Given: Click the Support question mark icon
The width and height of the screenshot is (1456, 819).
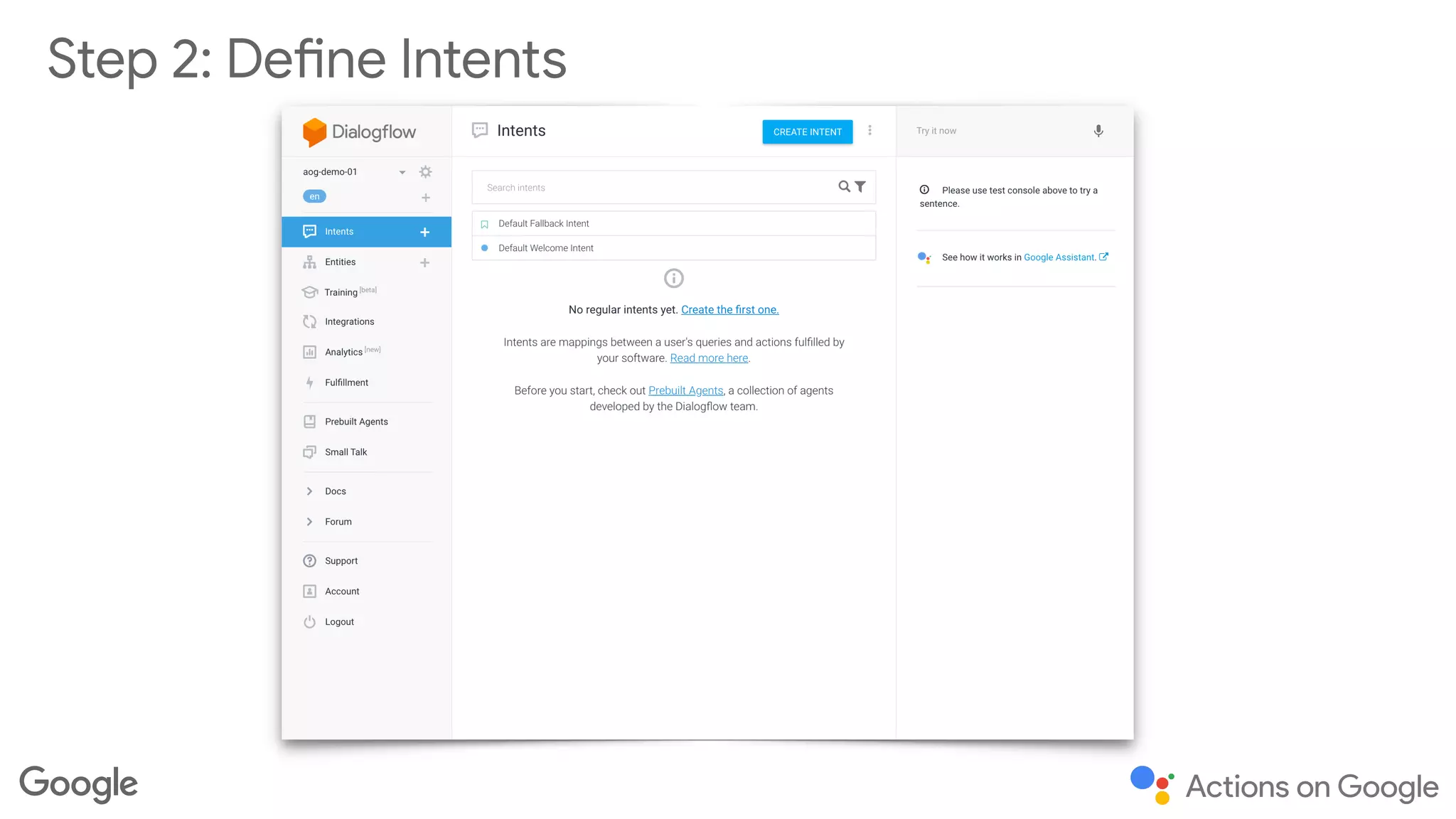Looking at the screenshot, I should click(309, 561).
